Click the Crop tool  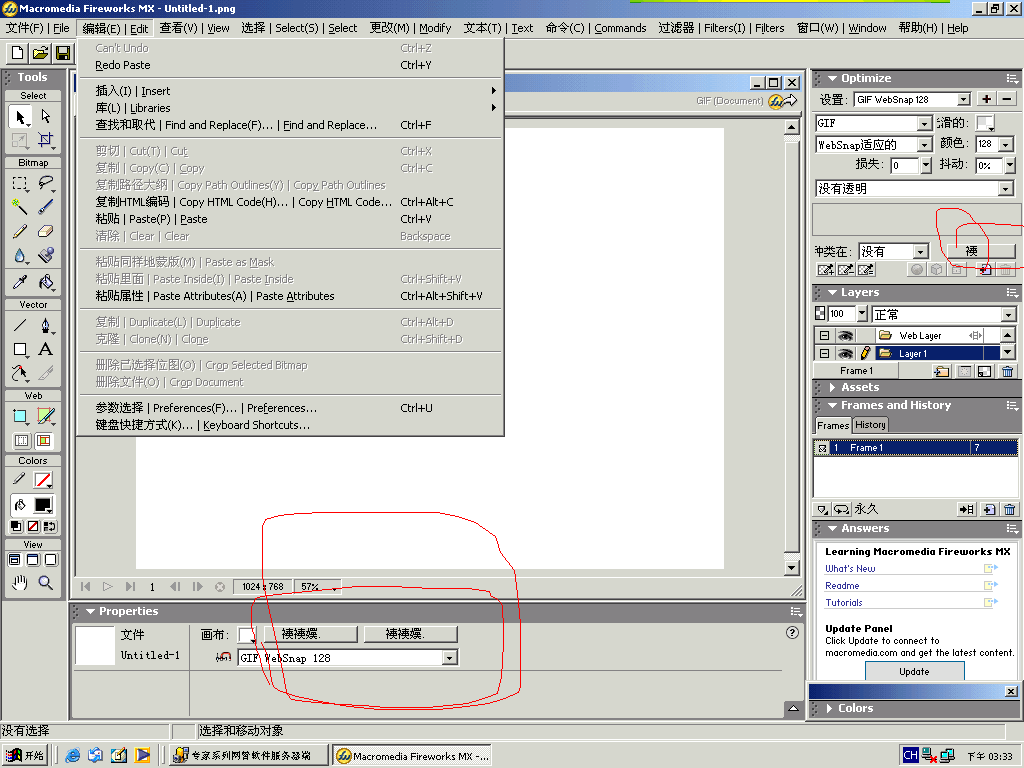click(45, 140)
